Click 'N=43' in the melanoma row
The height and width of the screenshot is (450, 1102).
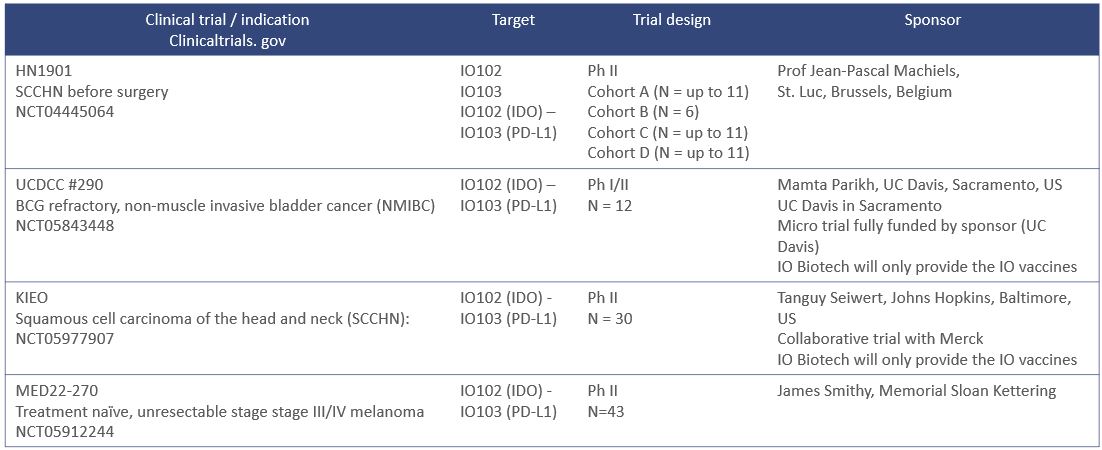point(606,411)
